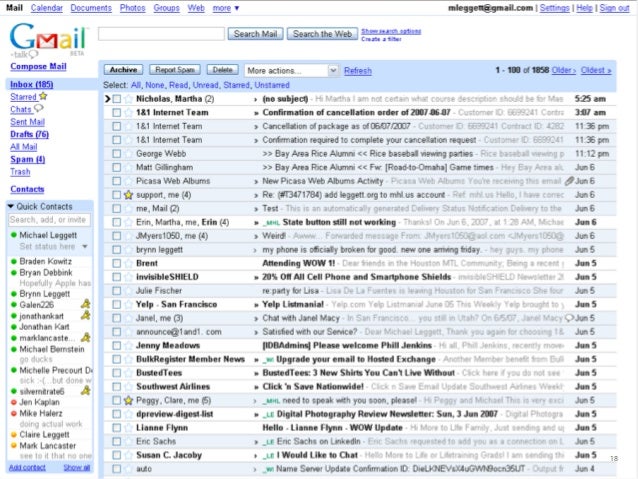The width and height of the screenshot is (638, 479).
Task: Click arrow indicator on me, Mail Test email
Action: point(256,209)
